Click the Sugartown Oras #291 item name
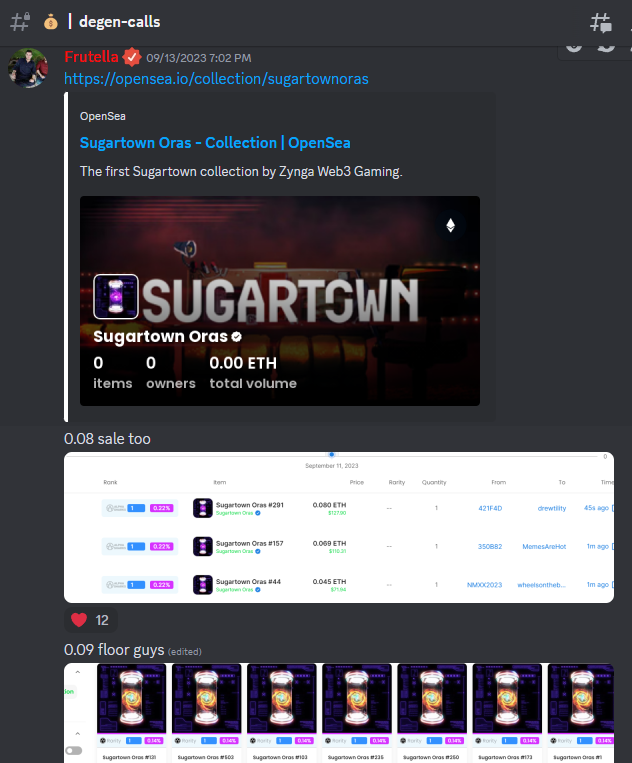 pyautogui.click(x=250, y=505)
